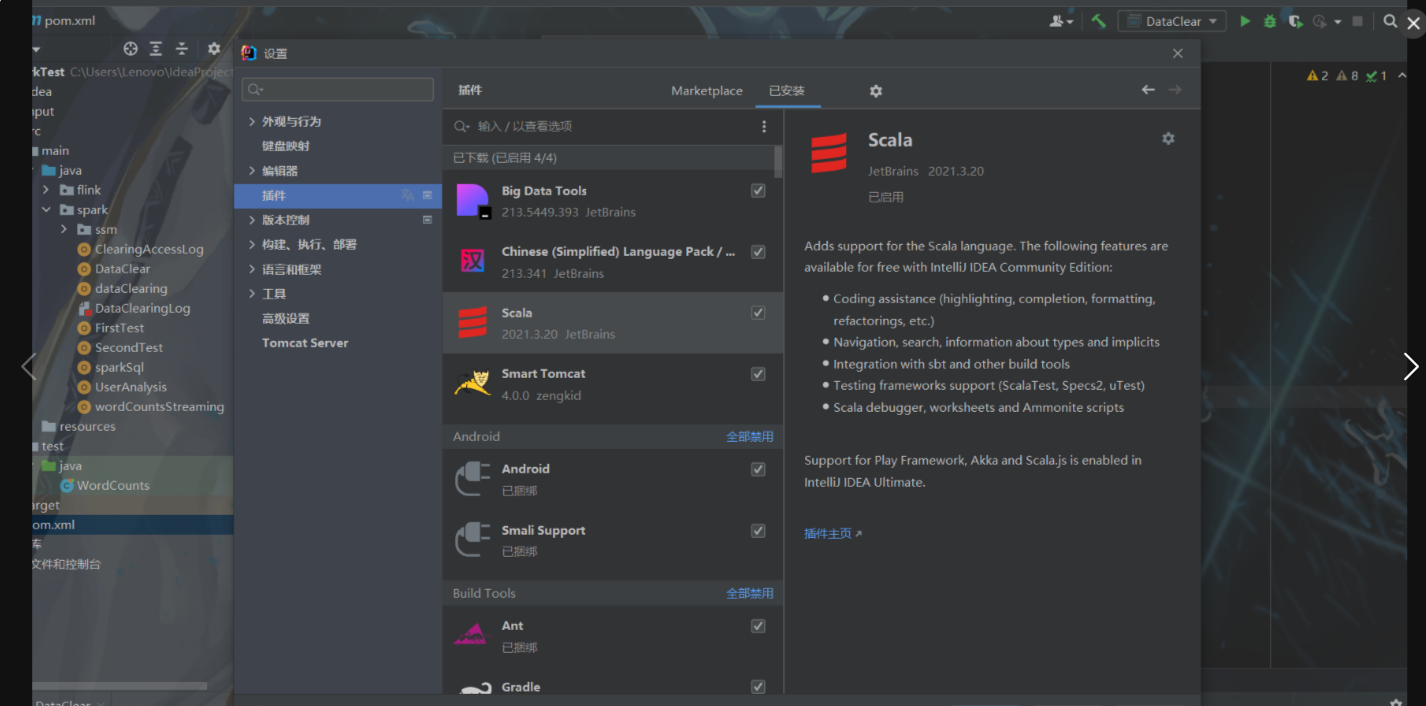Open 高级设置 settings page
The width and height of the screenshot is (1426, 706).
(286, 318)
